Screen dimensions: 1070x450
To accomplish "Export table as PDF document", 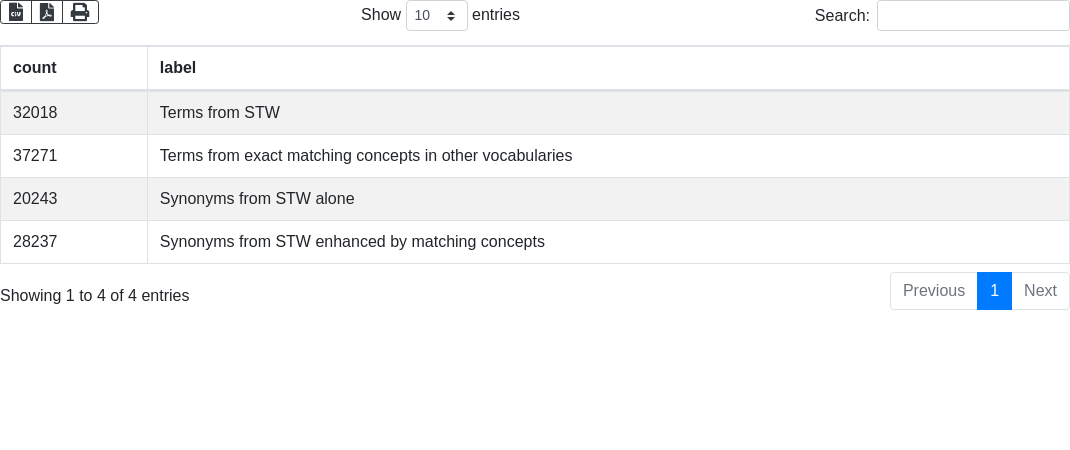I will pos(47,12).
